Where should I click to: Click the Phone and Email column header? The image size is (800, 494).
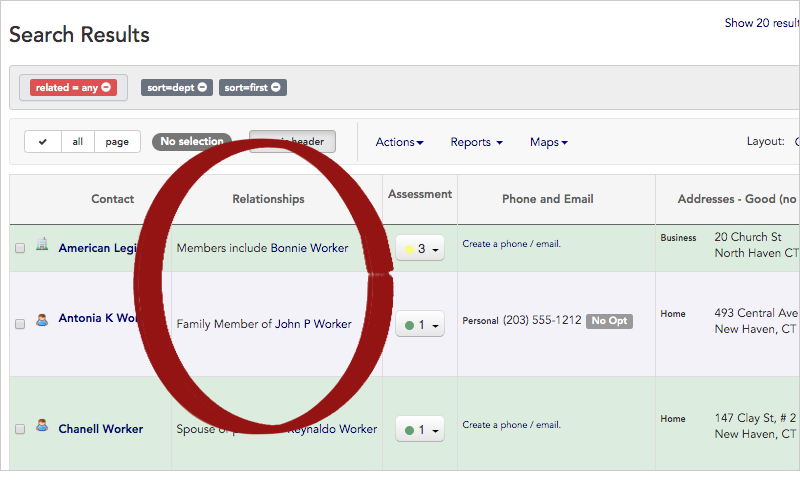coord(547,199)
